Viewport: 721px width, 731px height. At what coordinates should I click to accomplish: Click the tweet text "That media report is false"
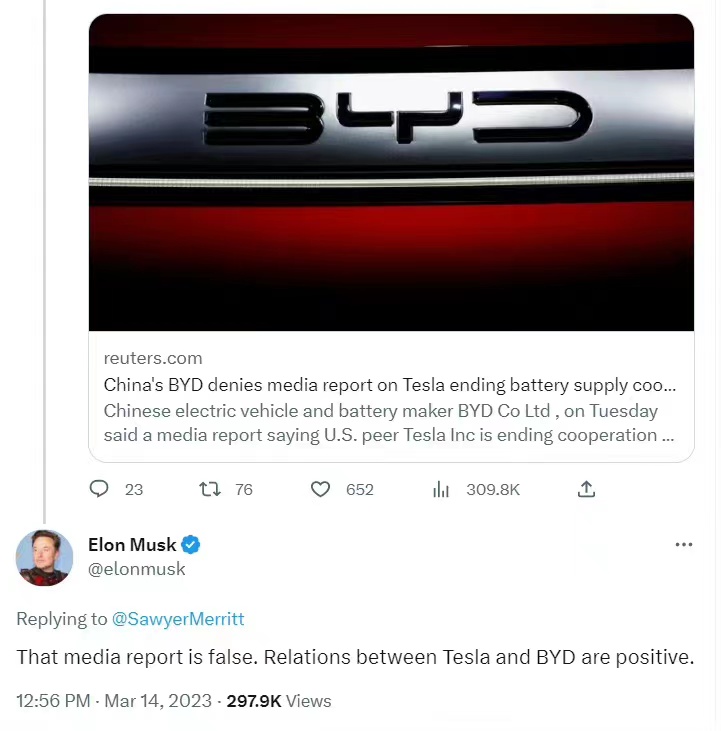click(x=355, y=658)
